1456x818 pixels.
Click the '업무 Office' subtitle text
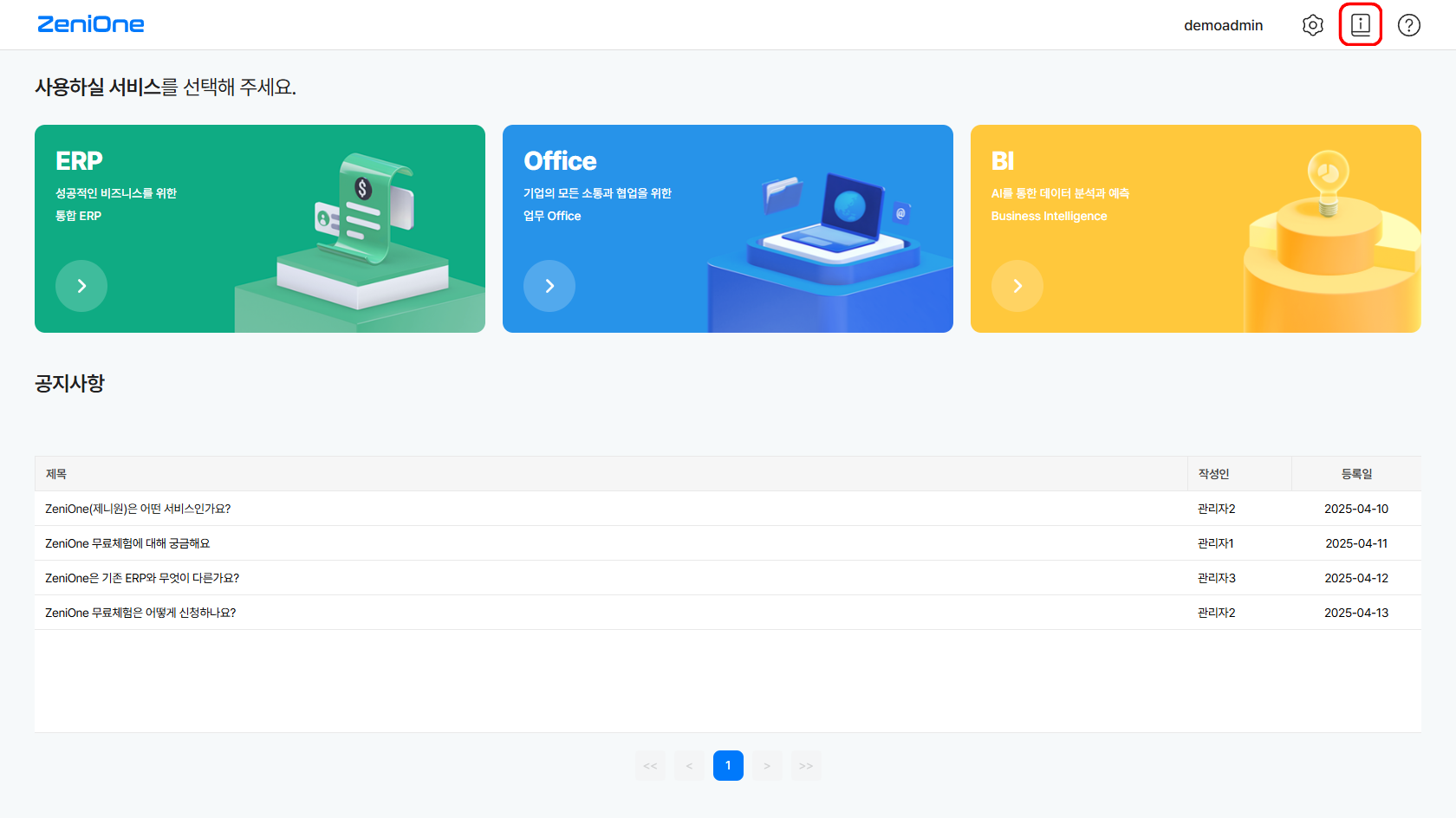[x=552, y=216]
